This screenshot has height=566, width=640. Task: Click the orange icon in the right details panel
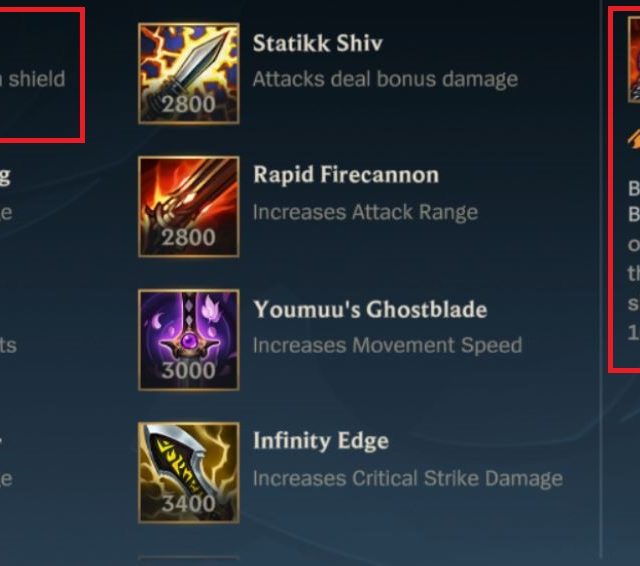click(x=634, y=140)
